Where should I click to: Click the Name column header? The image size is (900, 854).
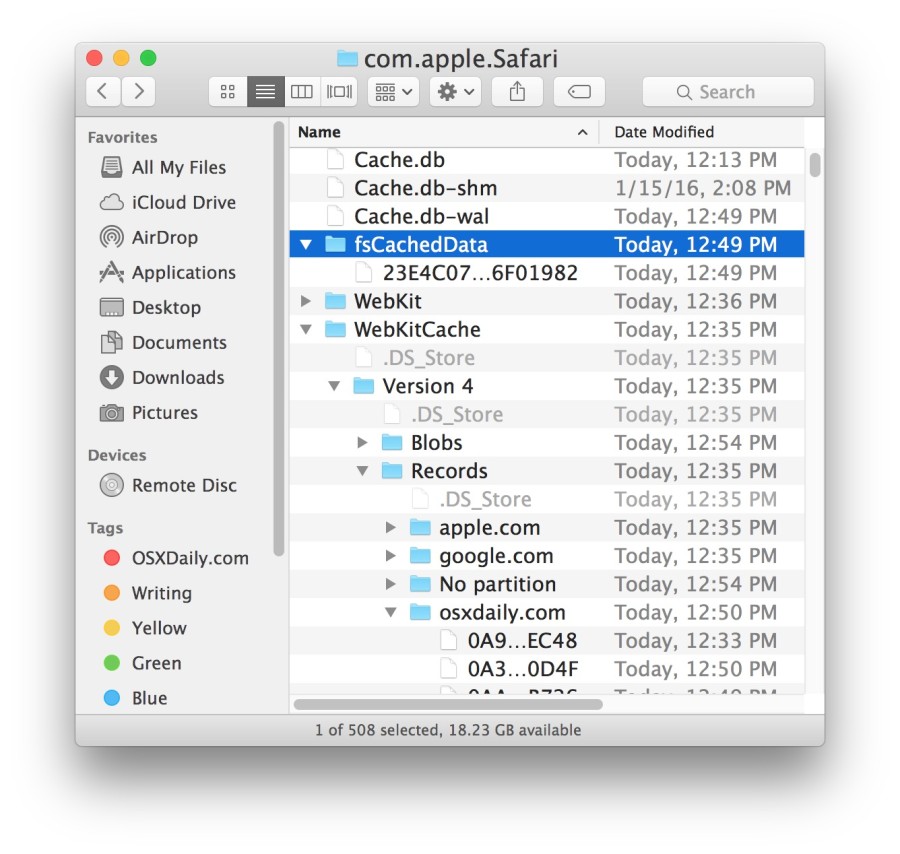[320, 131]
